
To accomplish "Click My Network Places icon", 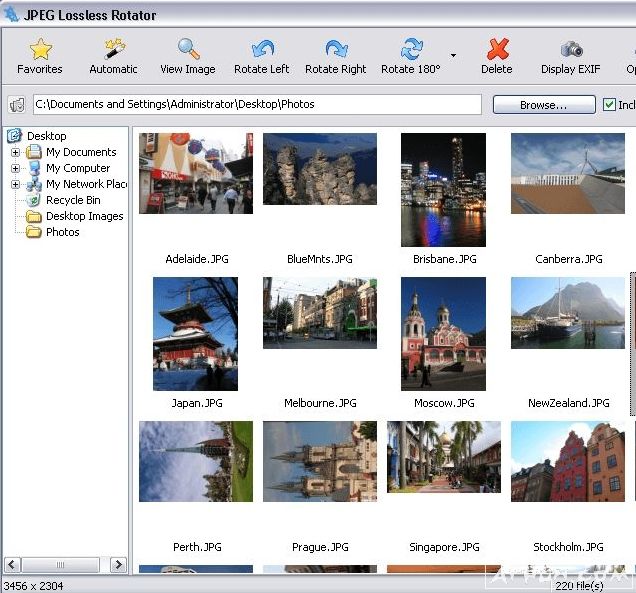I will click(x=34, y=184).
